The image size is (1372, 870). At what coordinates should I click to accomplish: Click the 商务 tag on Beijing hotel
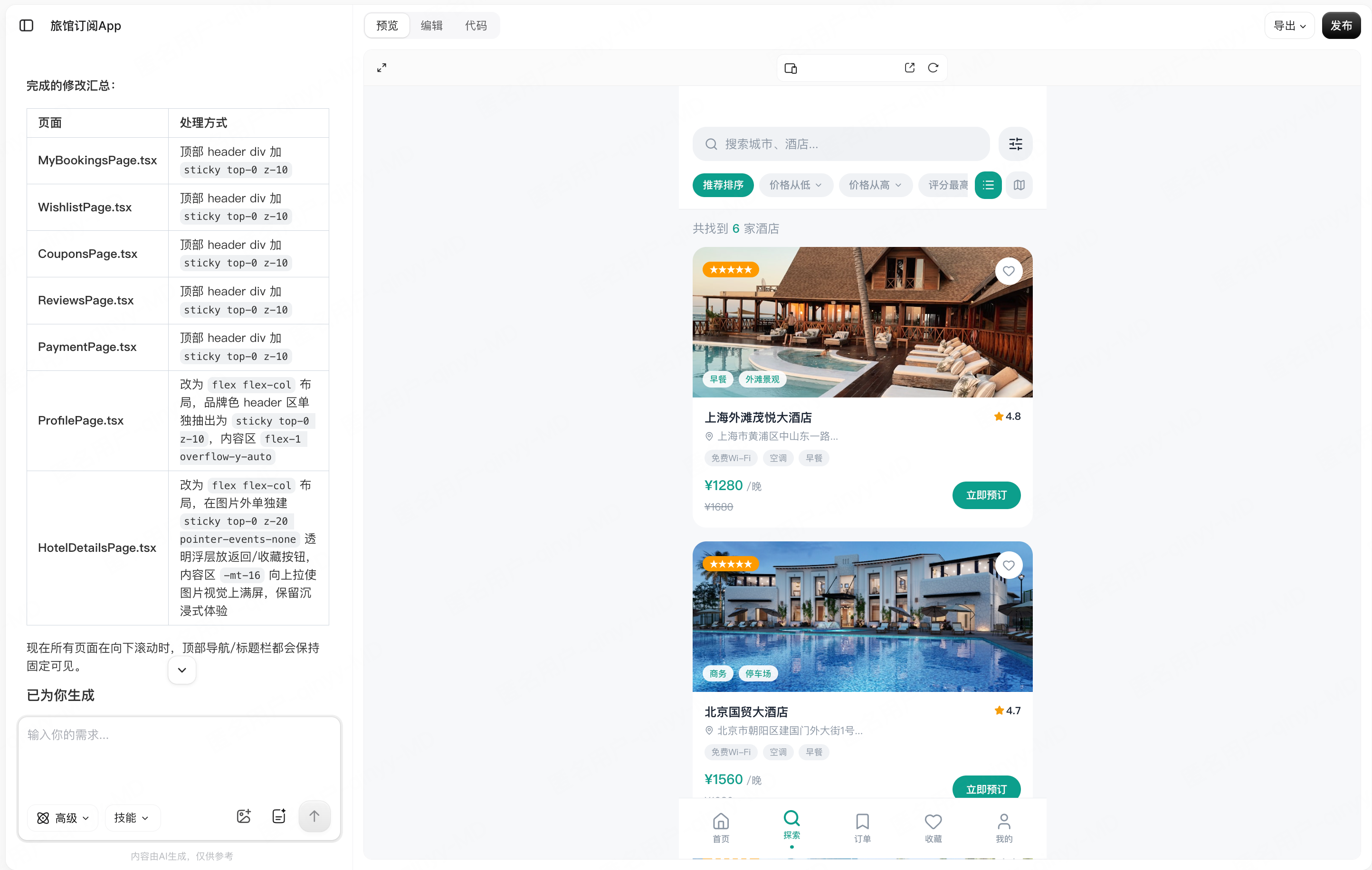(718, 673)
